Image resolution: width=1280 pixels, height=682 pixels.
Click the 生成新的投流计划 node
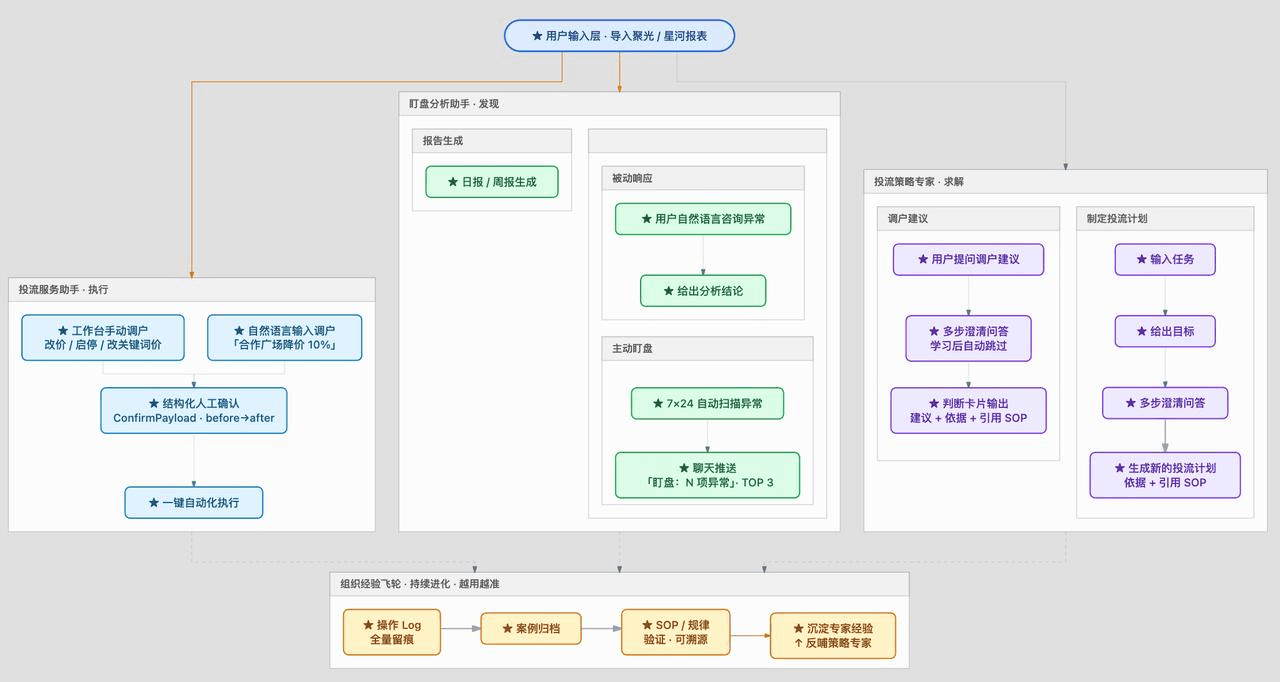click(x=1165, y=475)
